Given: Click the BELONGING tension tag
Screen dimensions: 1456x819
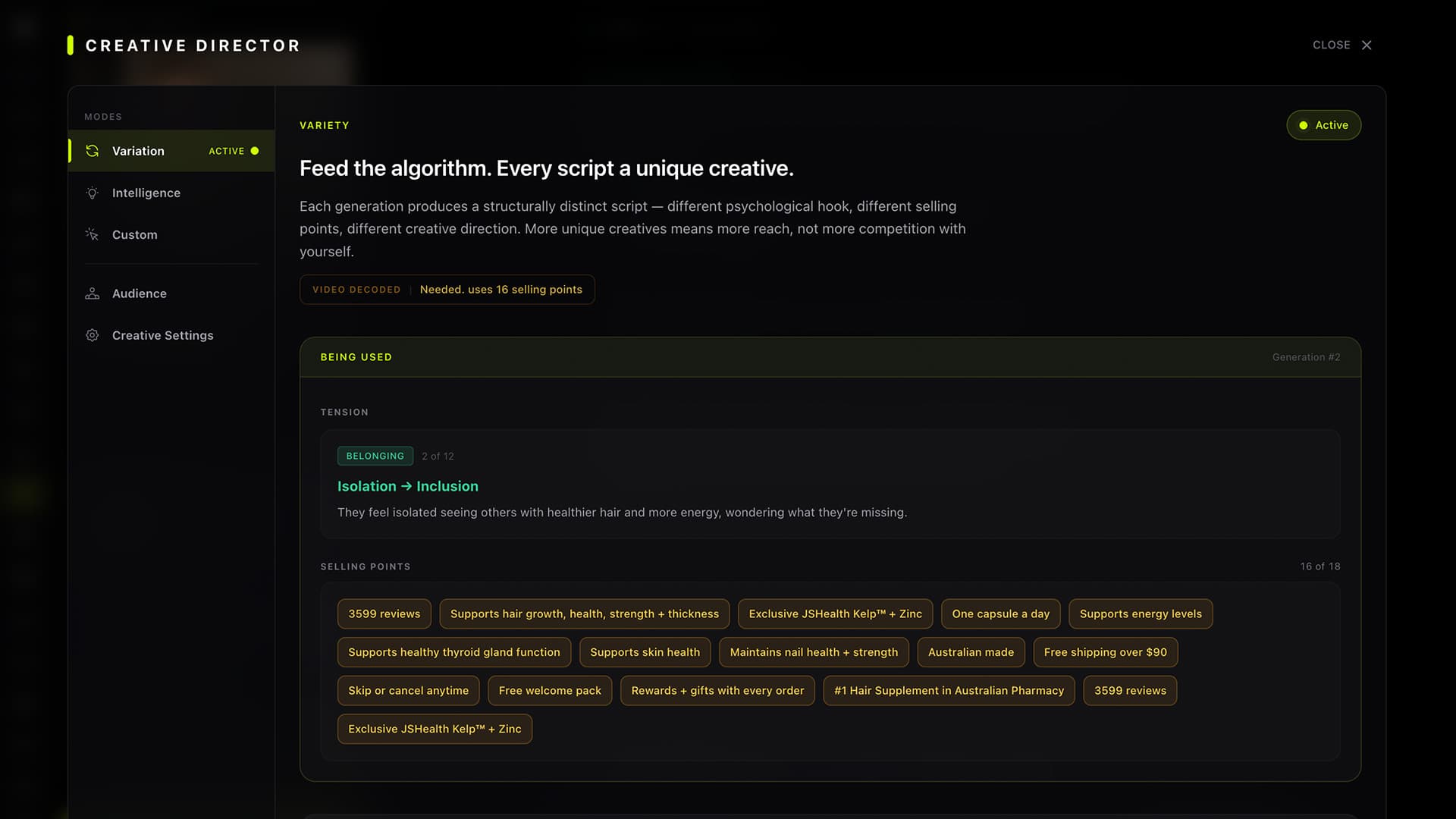Looking at the screenshot, I should pos(375,456).
